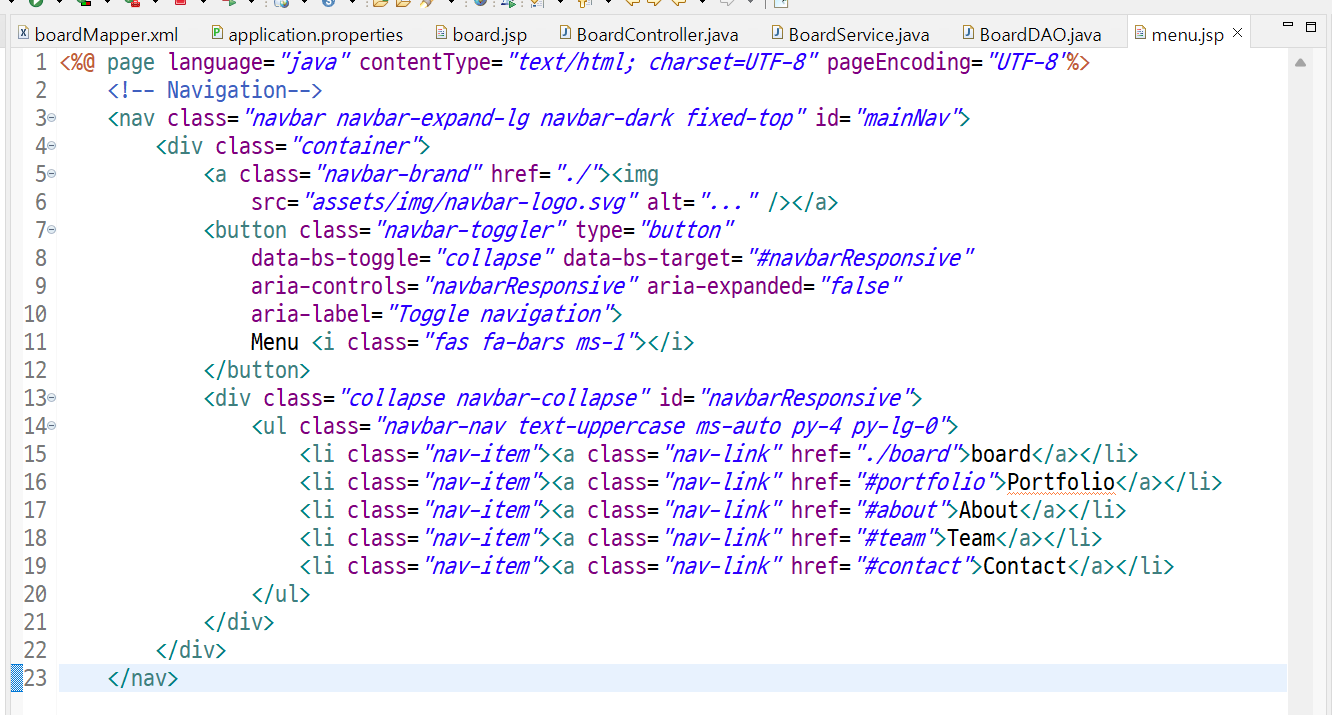
Task: Collapse the button element fold at line 7
Action: point(51,230)
